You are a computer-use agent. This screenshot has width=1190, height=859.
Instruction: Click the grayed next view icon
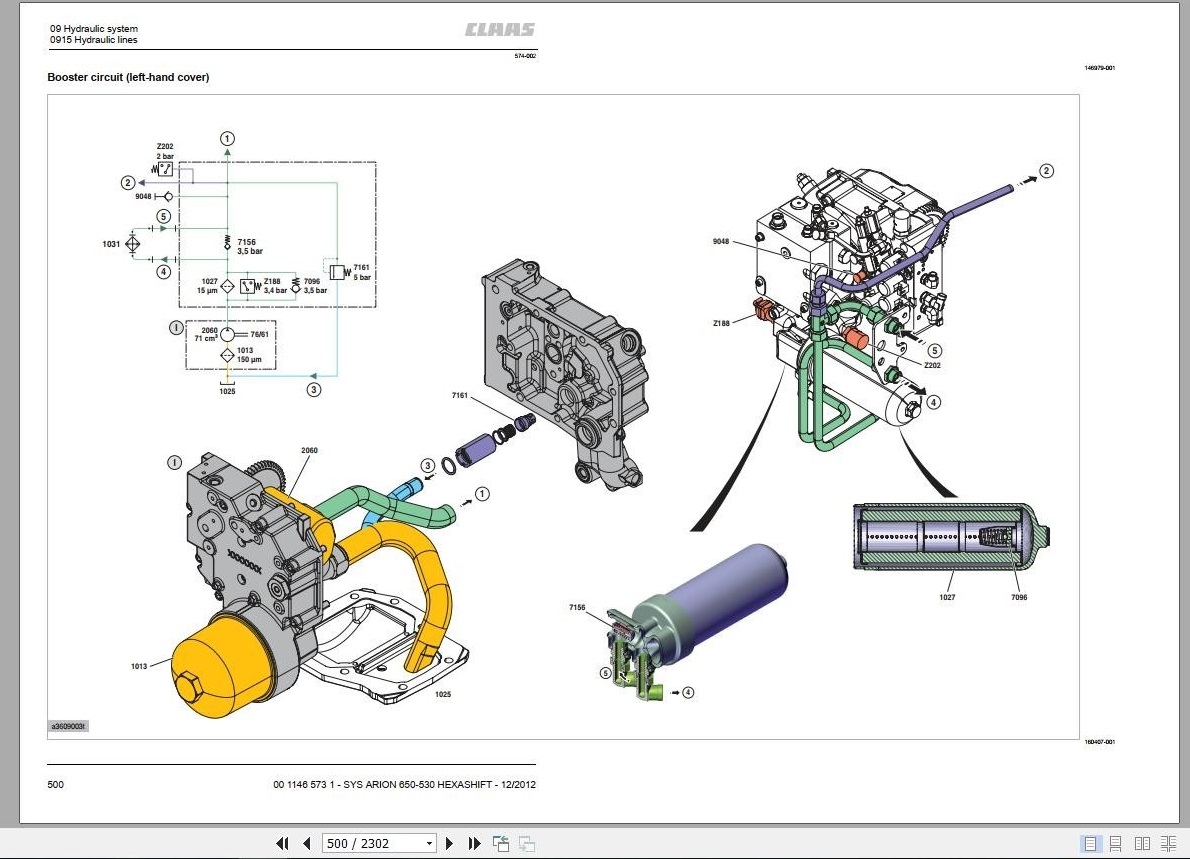point(527,843)
